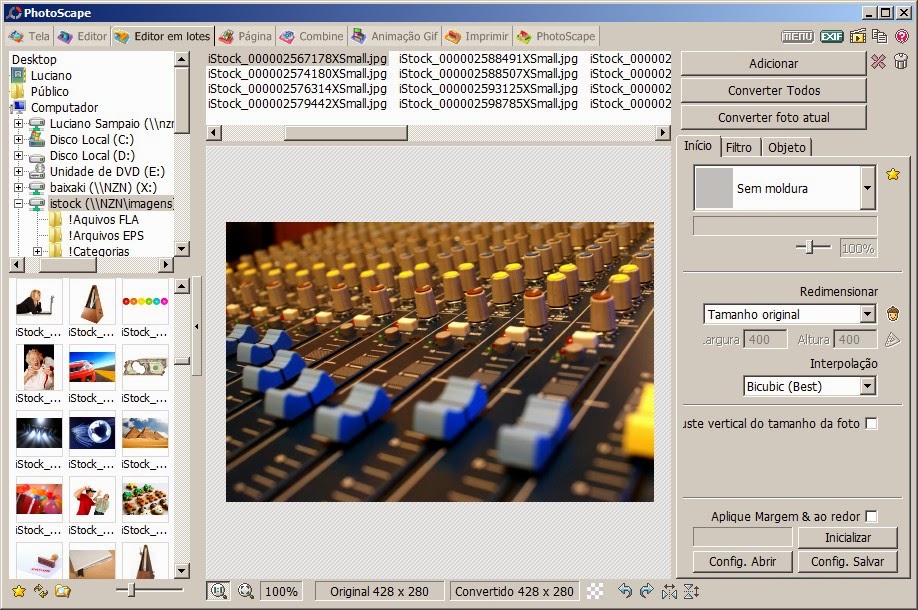Viewport: 918px width, 610px height.
Task: Click the file list horizontal scrollbar thumb
Action: 345,133
